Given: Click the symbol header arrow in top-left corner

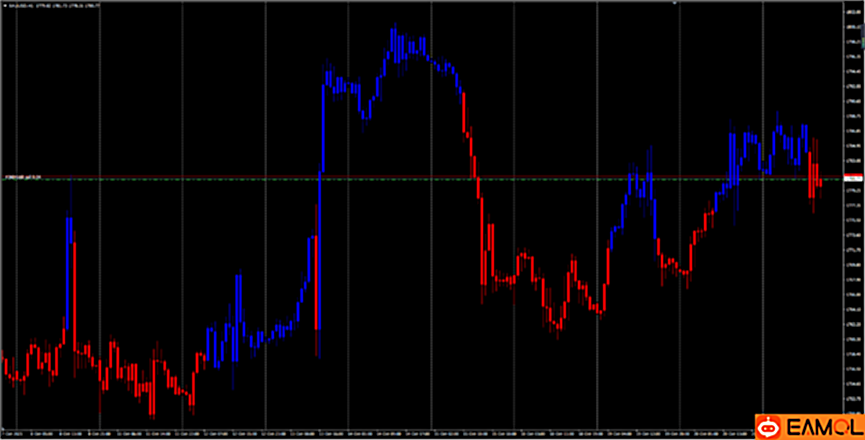Looking at the screenshot, I should click(x=4, y=5).
